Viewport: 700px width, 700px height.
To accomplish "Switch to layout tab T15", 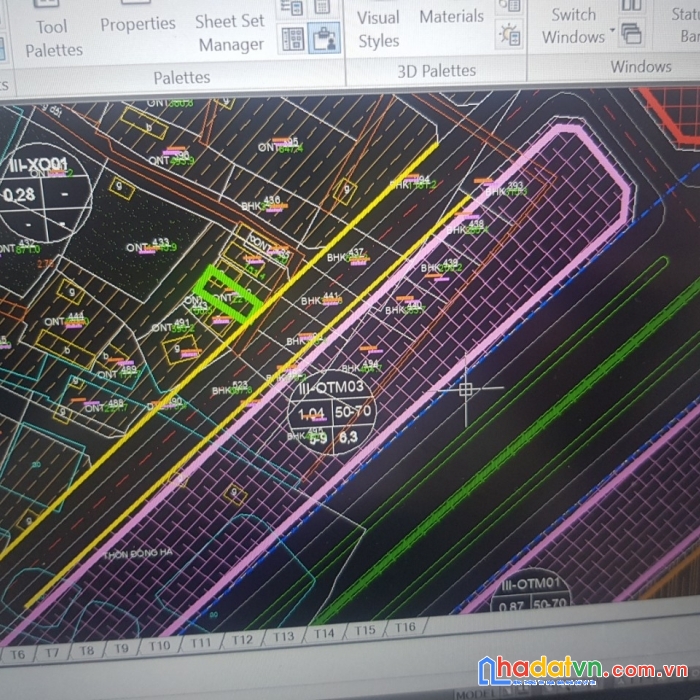I will (x=365, y=630).
